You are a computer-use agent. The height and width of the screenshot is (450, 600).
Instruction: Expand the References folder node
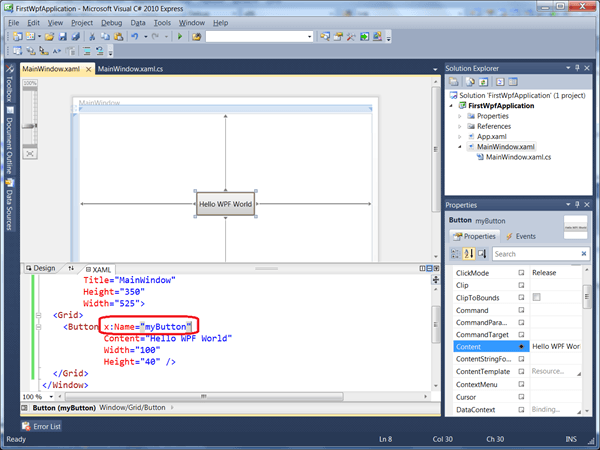point(460,126)
